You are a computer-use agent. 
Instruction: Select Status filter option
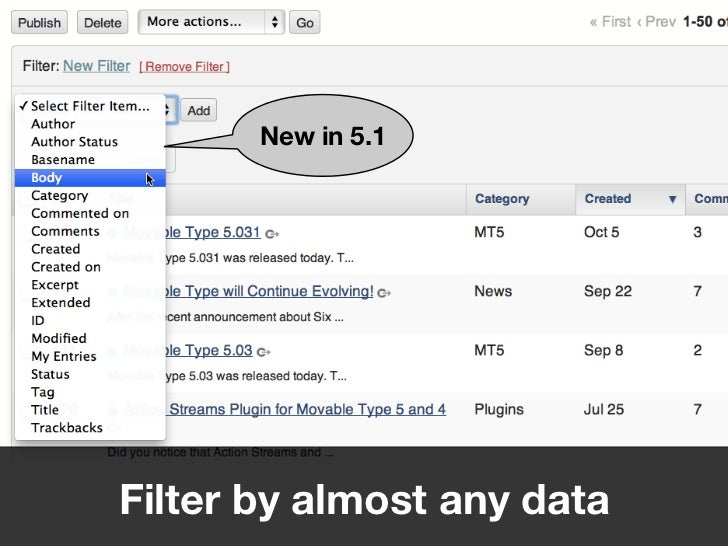click(90, 374)
